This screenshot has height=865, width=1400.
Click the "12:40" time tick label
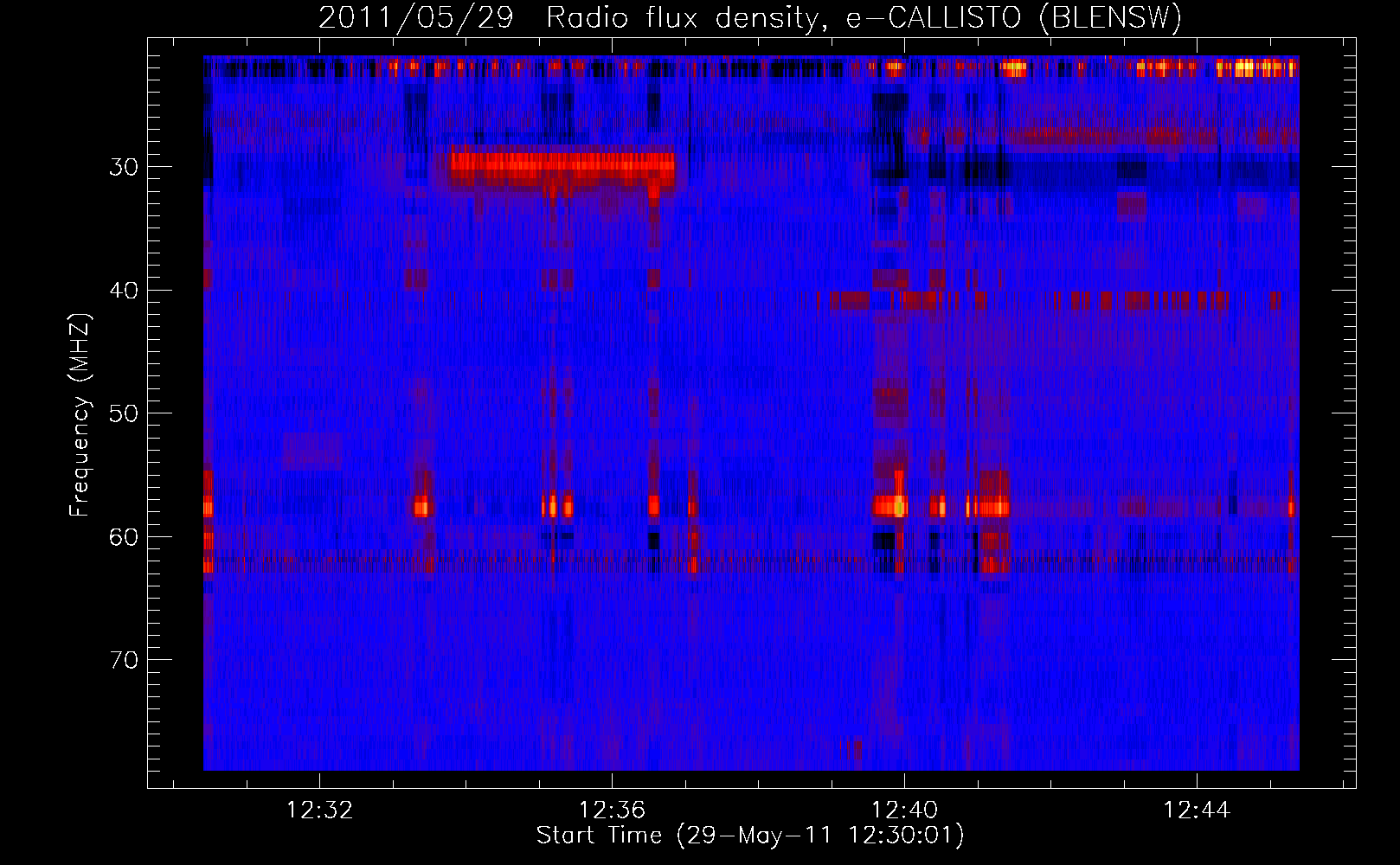[x=904, y=811]
